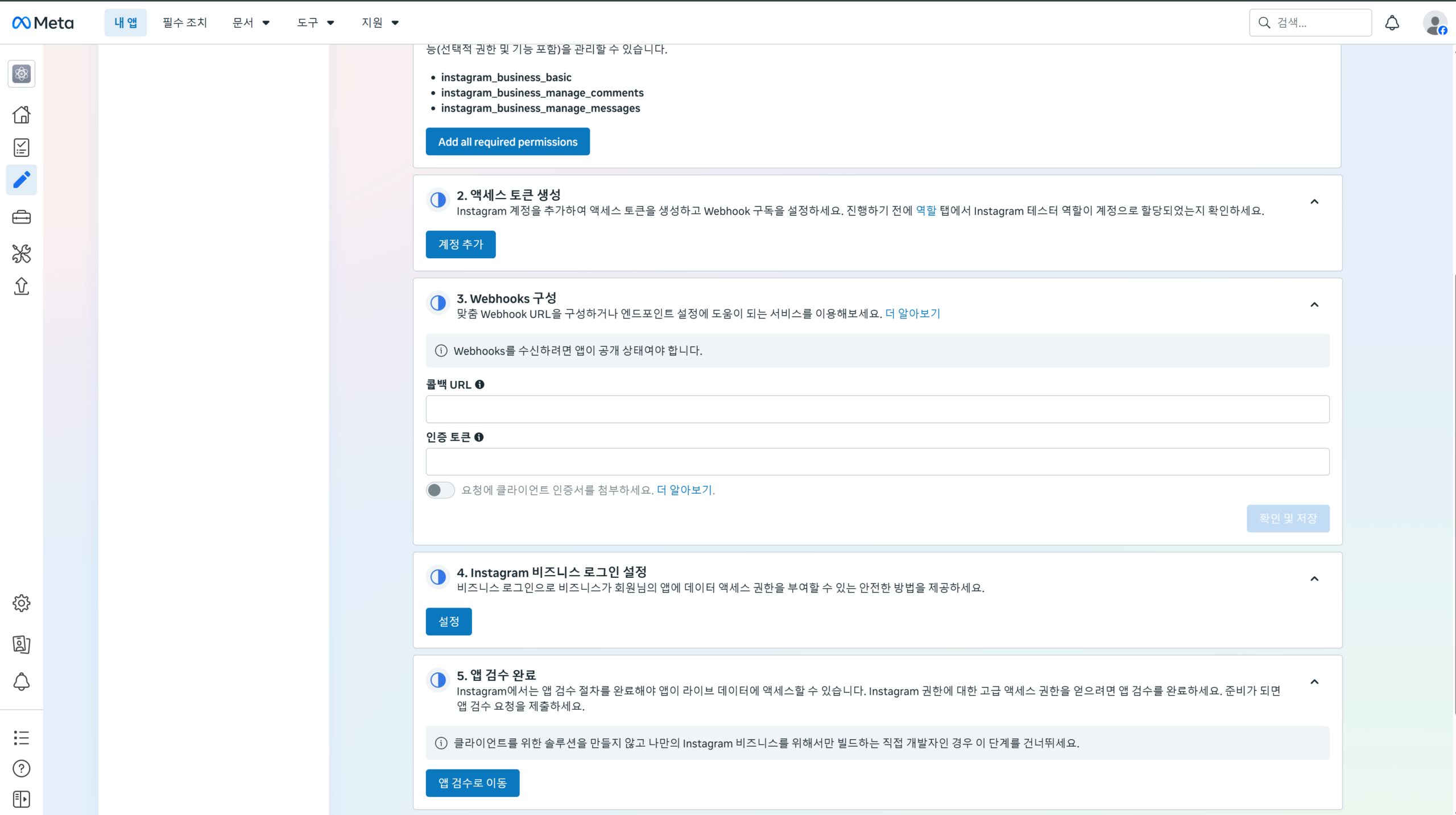Open 더 알아보기 link in Webhooks description
The image size is (1456, 815).
(913, 314)
